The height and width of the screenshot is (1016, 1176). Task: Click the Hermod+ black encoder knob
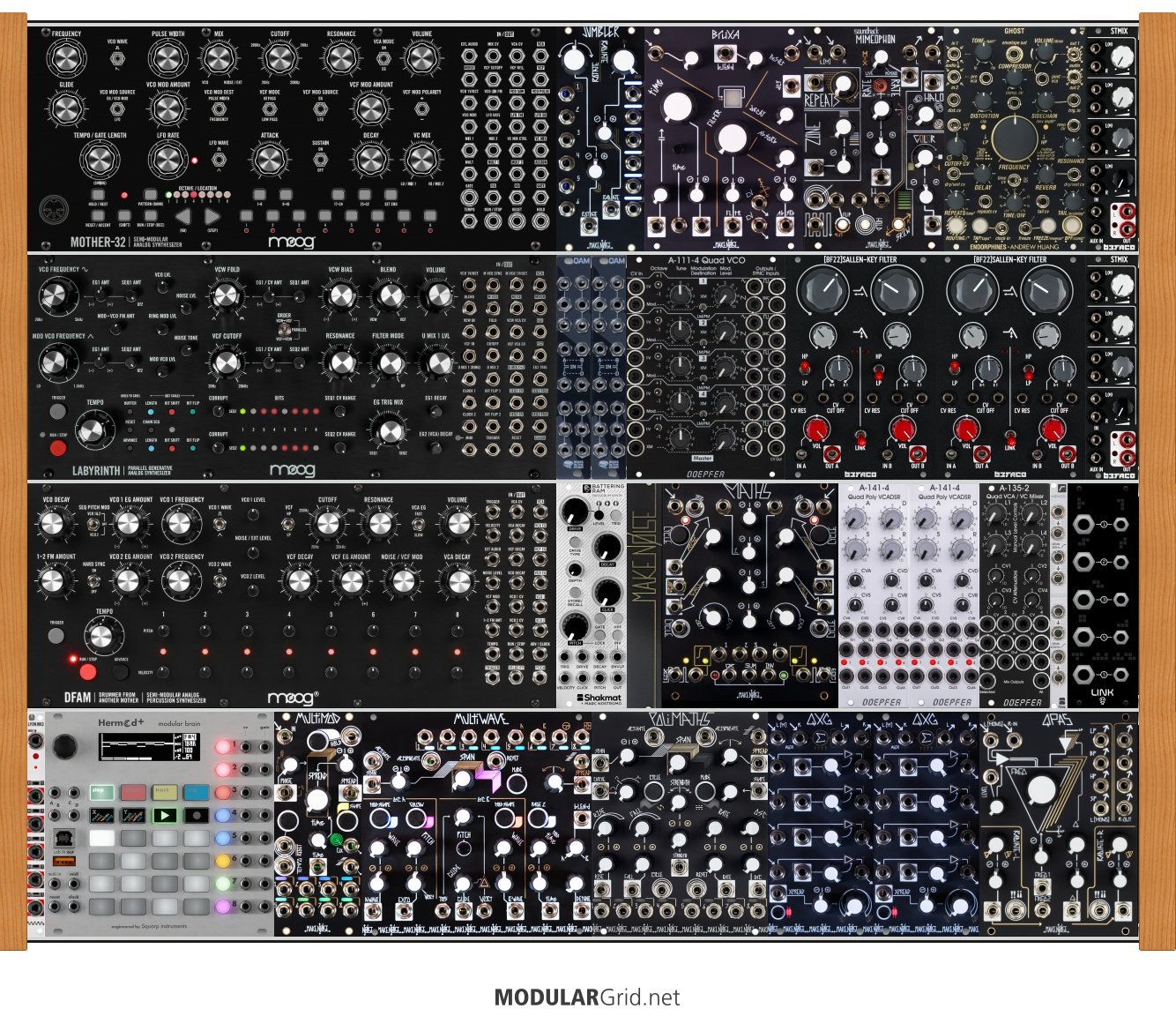[x=63, y=749]
